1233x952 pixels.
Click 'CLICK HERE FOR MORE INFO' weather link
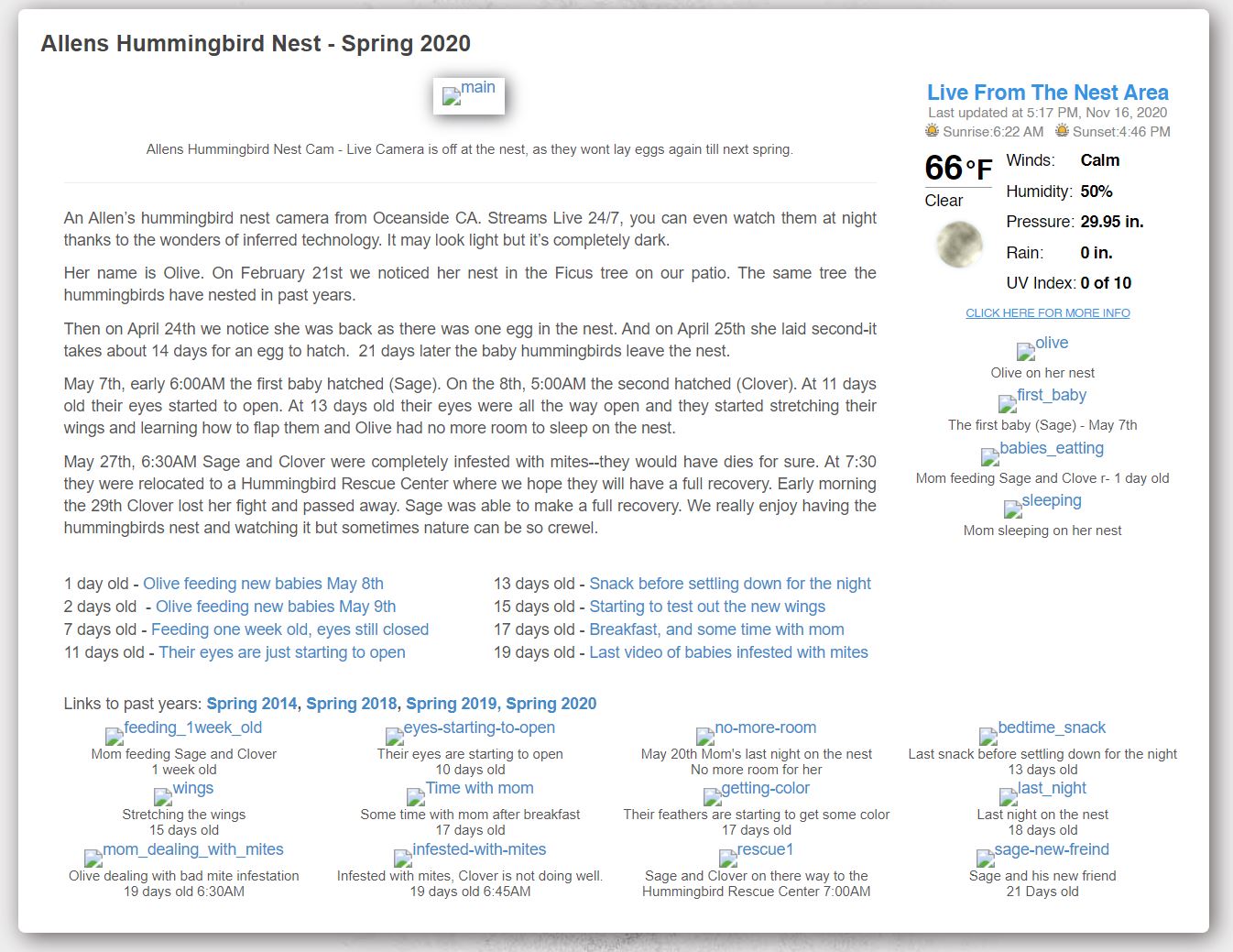pyautogui.click(x=1047, y=313)
